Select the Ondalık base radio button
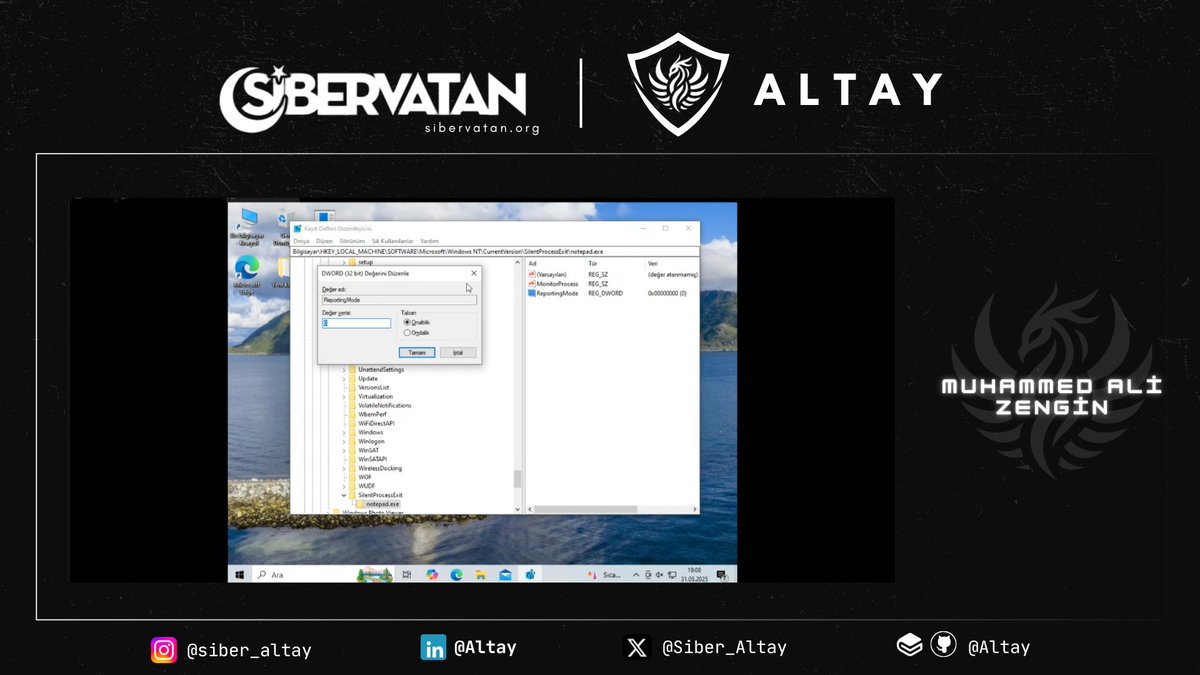The image size is (1200, 675). click(x=406, y=333)
